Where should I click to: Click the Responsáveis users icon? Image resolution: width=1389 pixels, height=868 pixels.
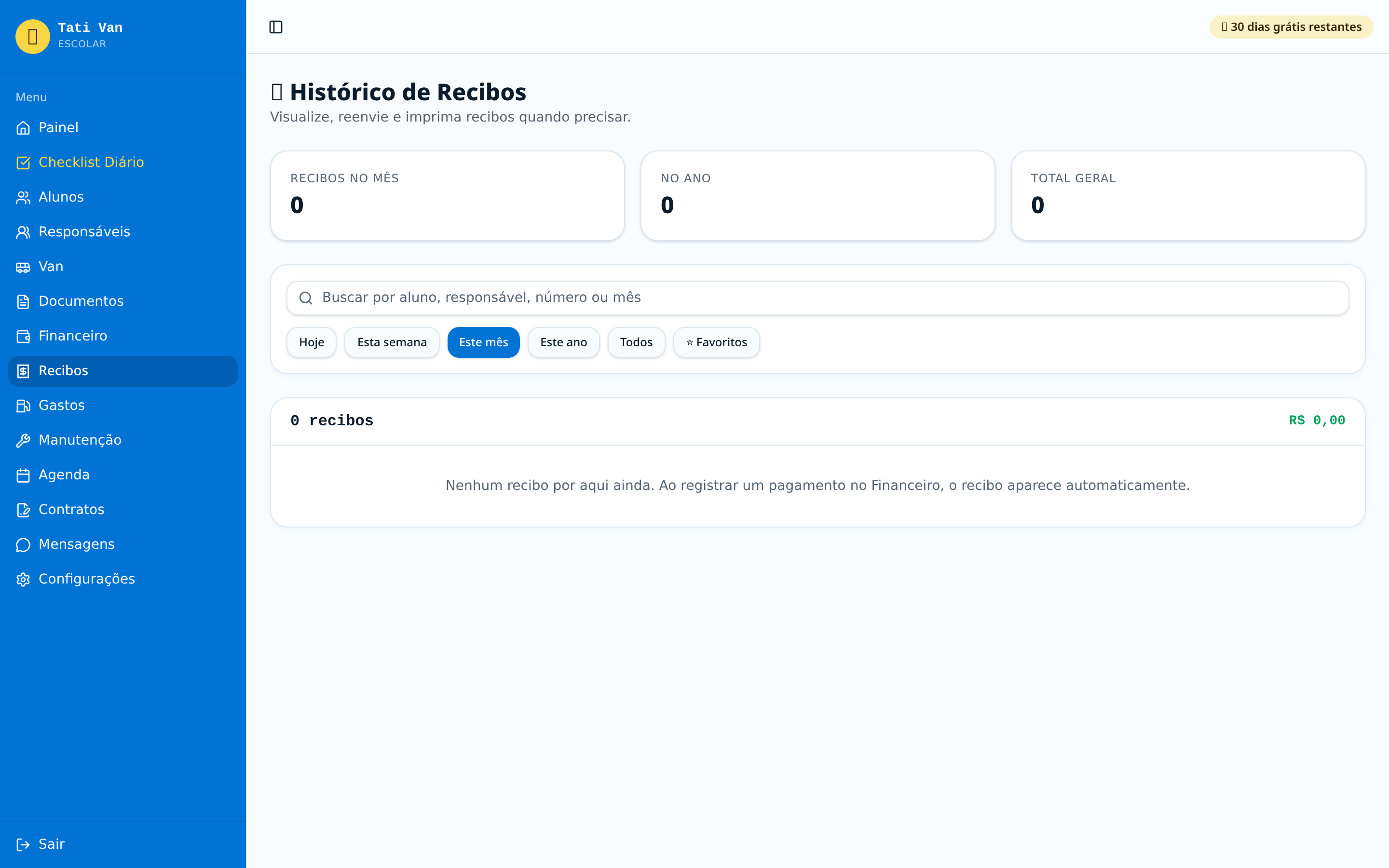[x=23, y=232]
